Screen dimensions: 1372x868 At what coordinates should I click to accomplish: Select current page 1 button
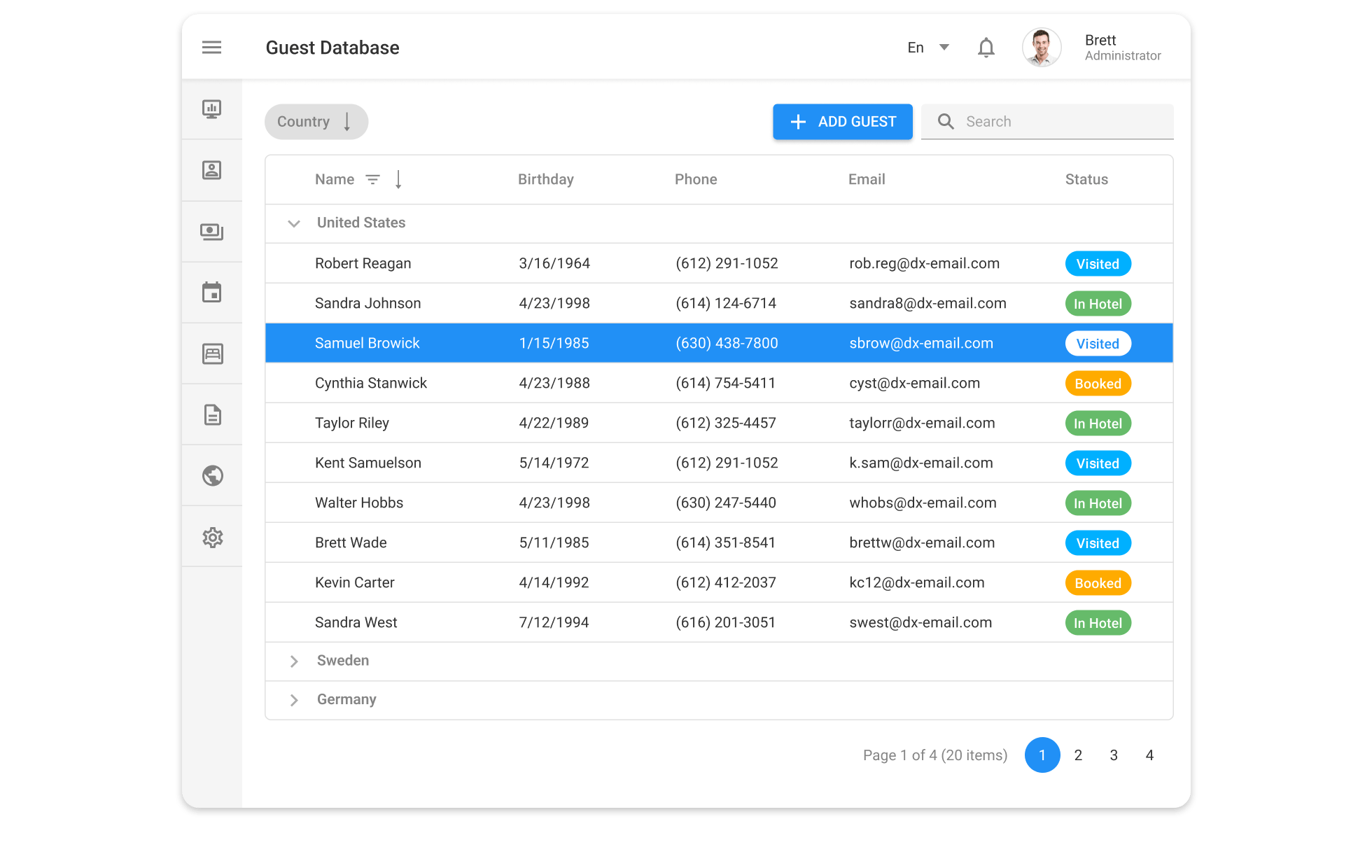pyautogui.click(x=1042, y=755)
